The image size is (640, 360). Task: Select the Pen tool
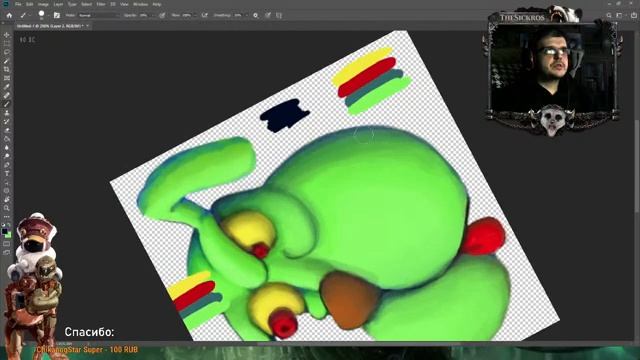click(x=7, y=165)
